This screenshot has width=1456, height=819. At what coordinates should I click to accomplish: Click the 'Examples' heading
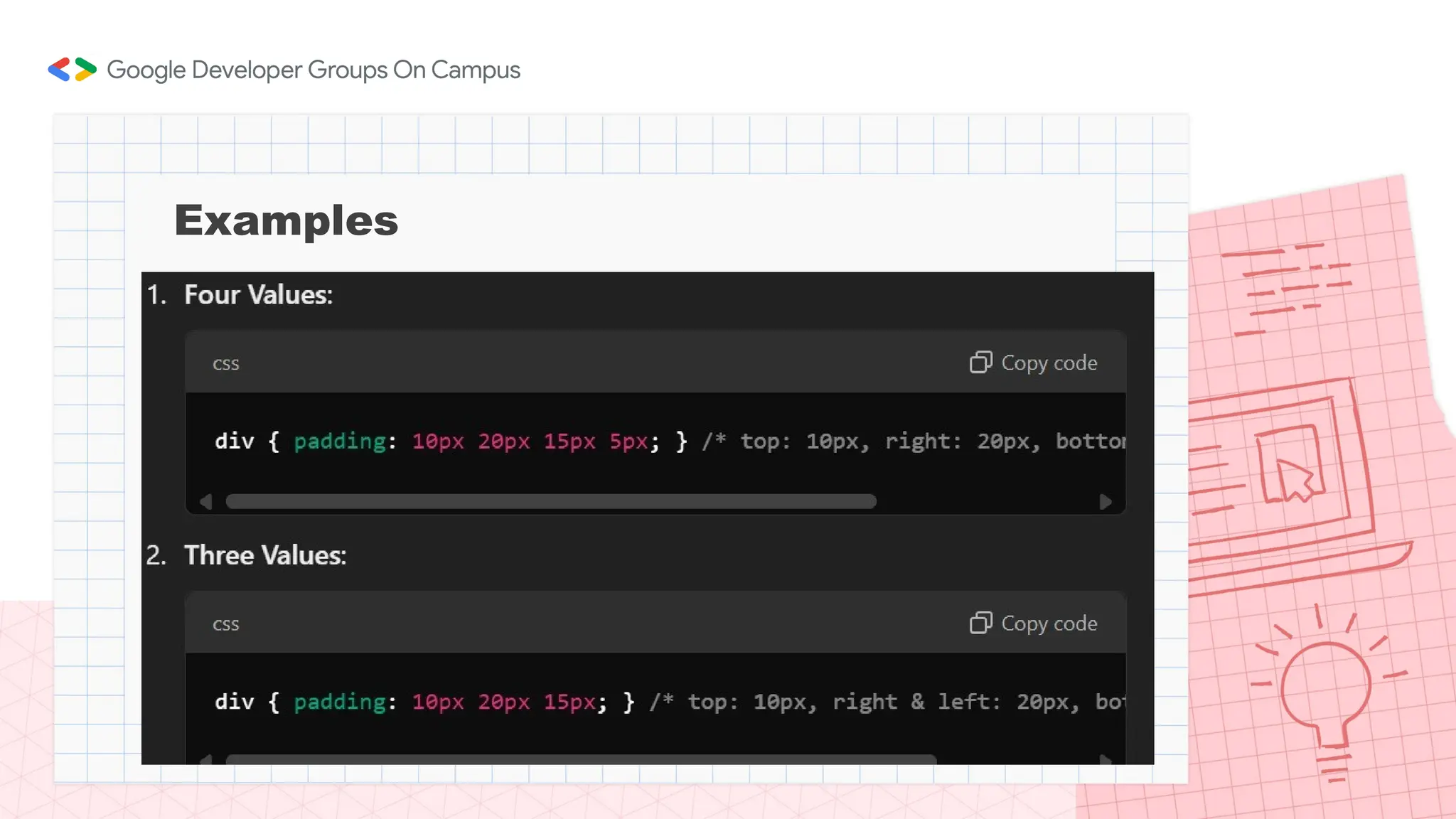point(286,220)
